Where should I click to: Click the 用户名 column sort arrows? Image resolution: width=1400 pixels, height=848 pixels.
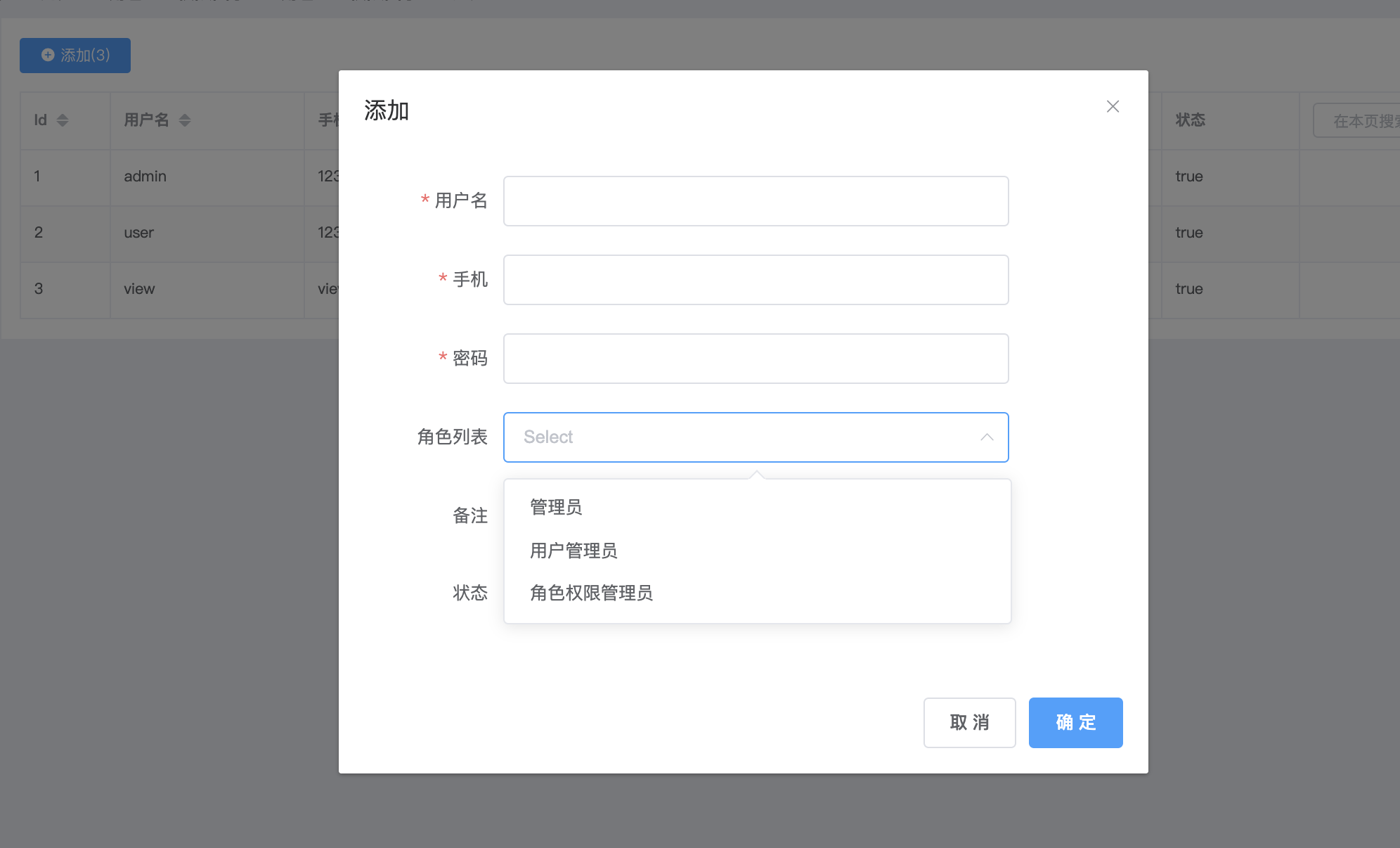[x=185, y=120]
